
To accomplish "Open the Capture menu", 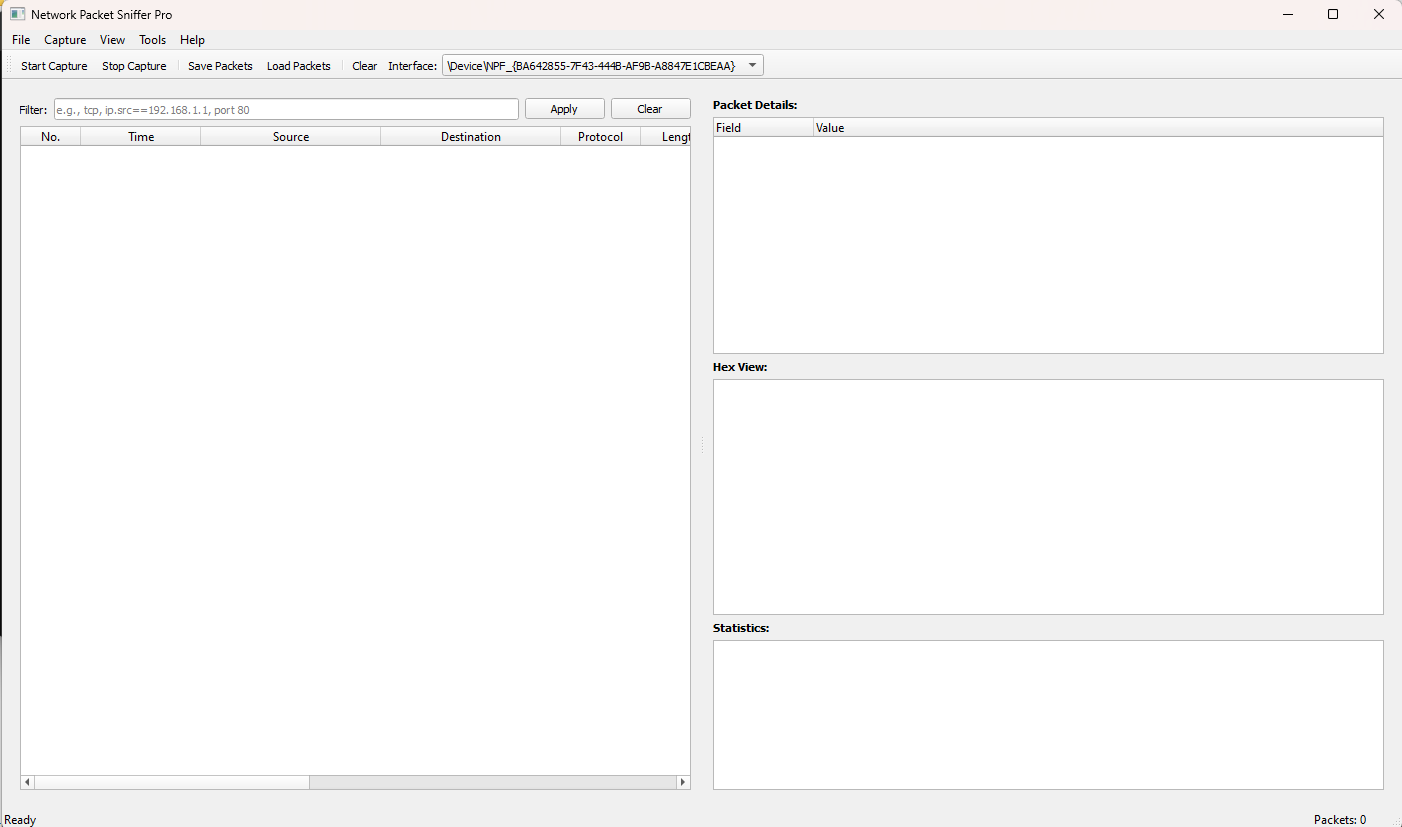I will pyautogui.click(x=65, y=40).
